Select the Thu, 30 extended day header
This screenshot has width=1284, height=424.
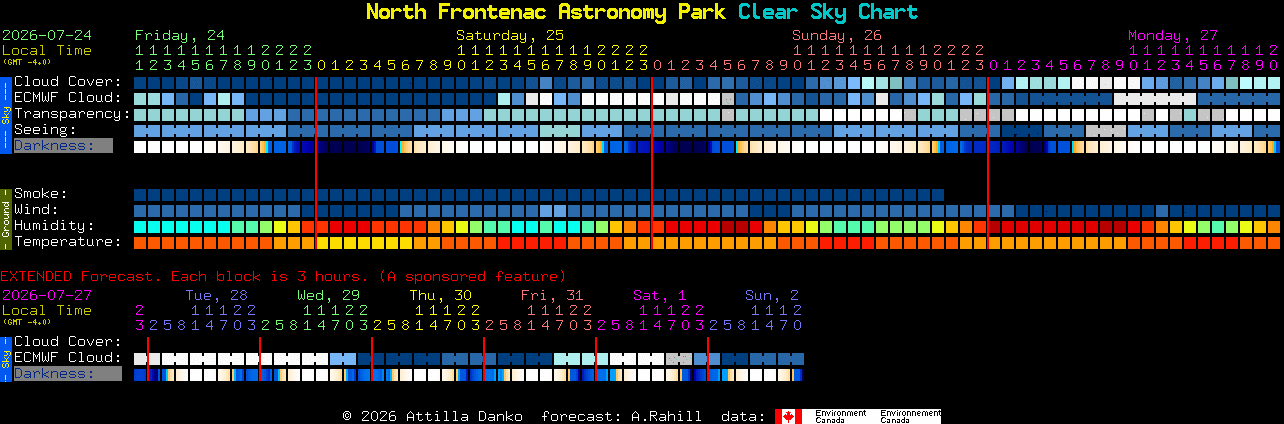[441, 295]
